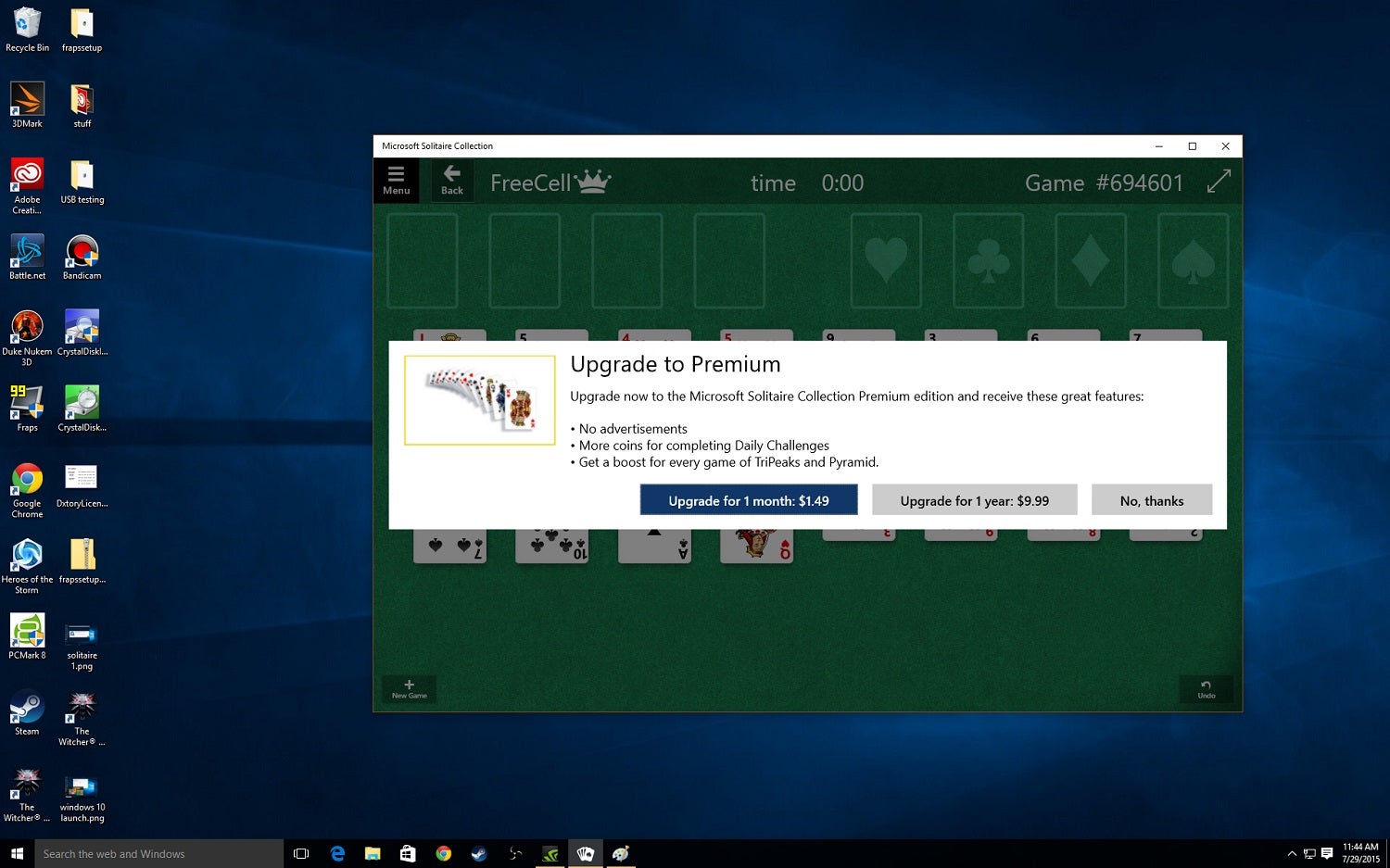Click the Game #694601 label

[x=1105, y=182]
